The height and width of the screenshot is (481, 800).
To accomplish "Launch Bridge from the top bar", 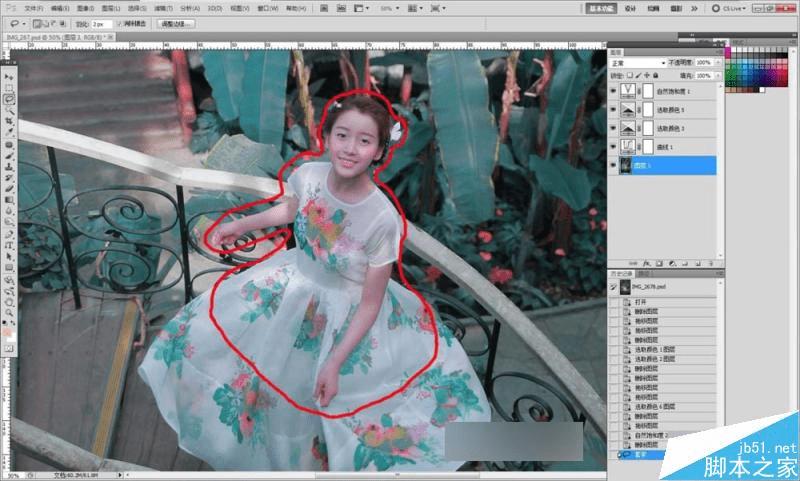I will 324,8.
